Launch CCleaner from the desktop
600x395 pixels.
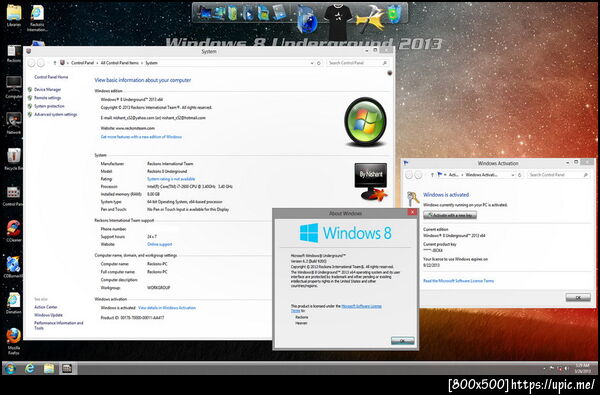pos(14,231)
